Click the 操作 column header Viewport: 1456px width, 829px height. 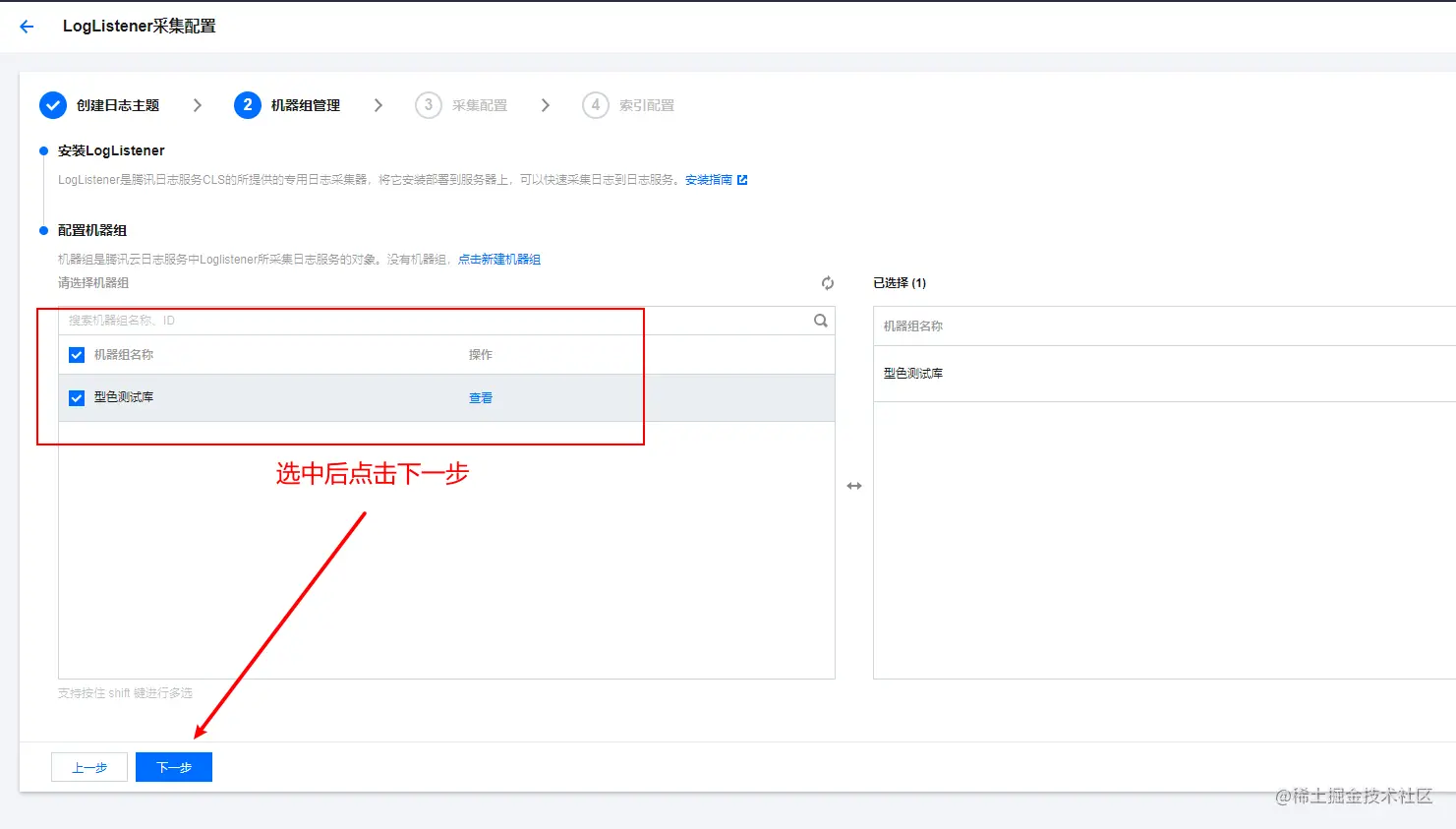pos(481,355)
